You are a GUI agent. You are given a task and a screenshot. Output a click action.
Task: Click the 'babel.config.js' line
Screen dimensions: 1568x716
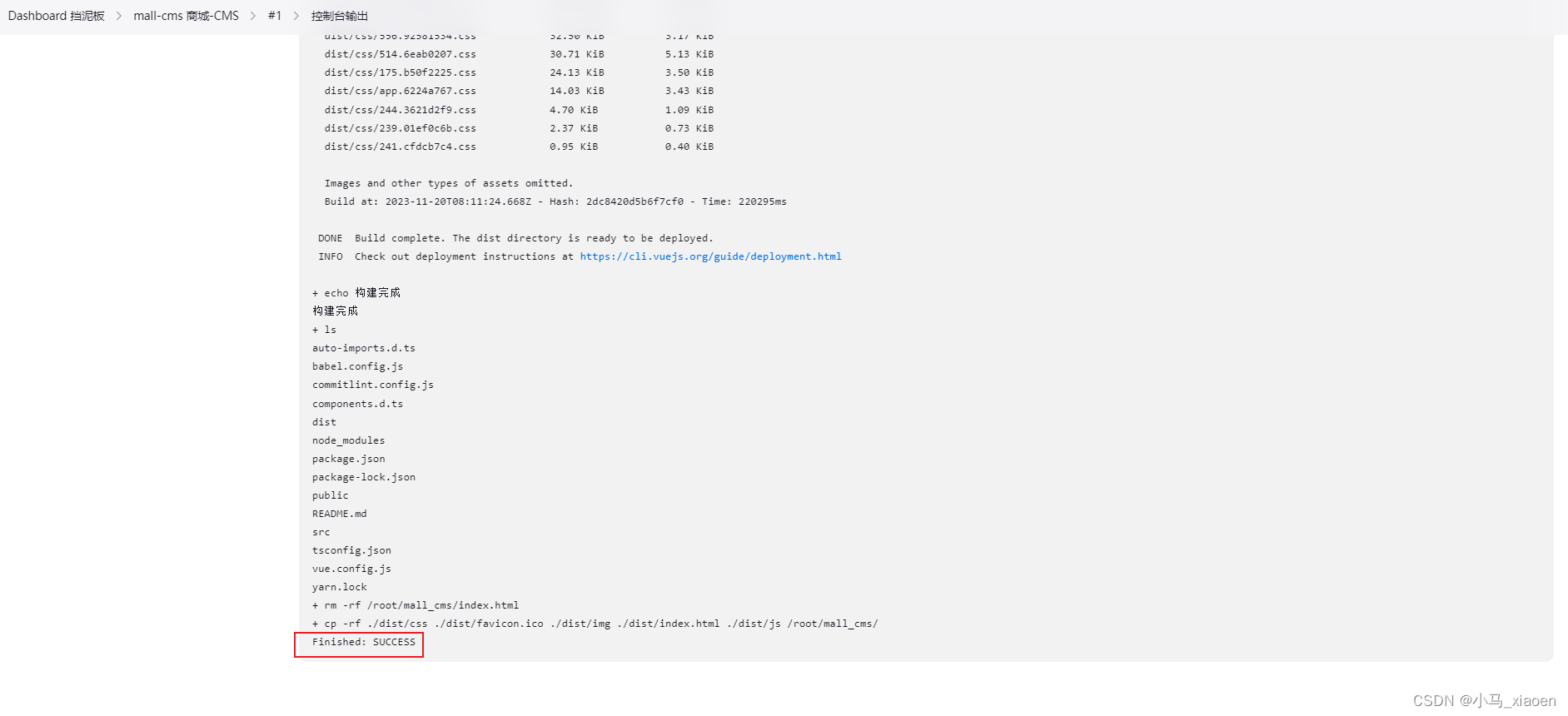(x=358, y=366)
